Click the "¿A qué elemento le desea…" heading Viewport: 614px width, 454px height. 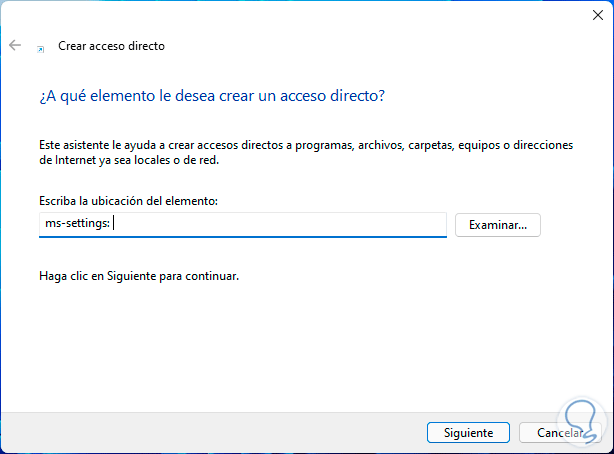210,96
